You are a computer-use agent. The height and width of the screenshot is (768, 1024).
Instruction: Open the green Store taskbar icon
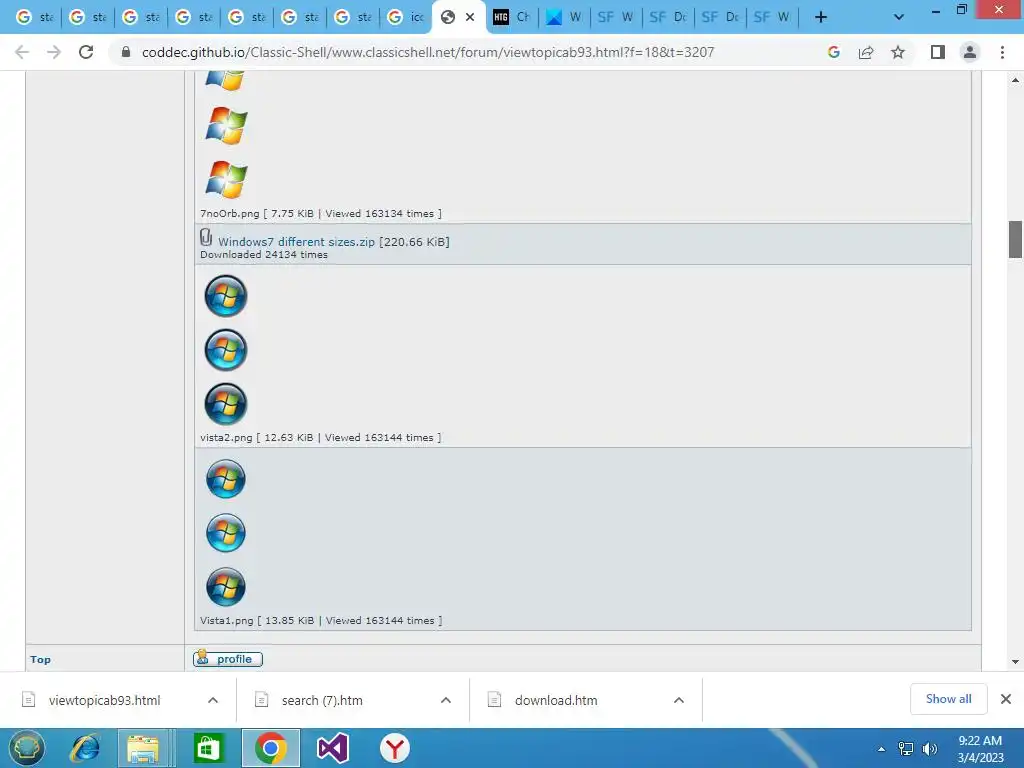coord(208,748)
